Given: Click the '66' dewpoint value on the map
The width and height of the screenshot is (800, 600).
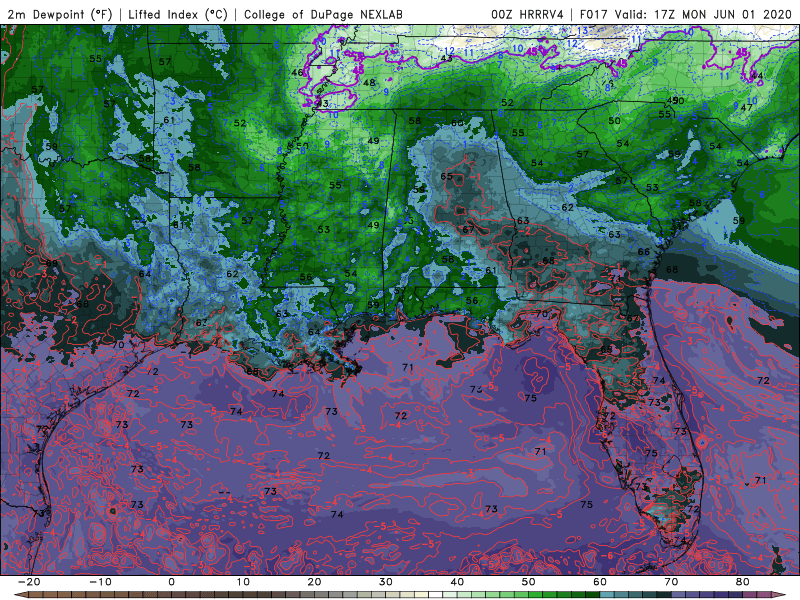Looking at the screenshot, I should tap(644, 252).
